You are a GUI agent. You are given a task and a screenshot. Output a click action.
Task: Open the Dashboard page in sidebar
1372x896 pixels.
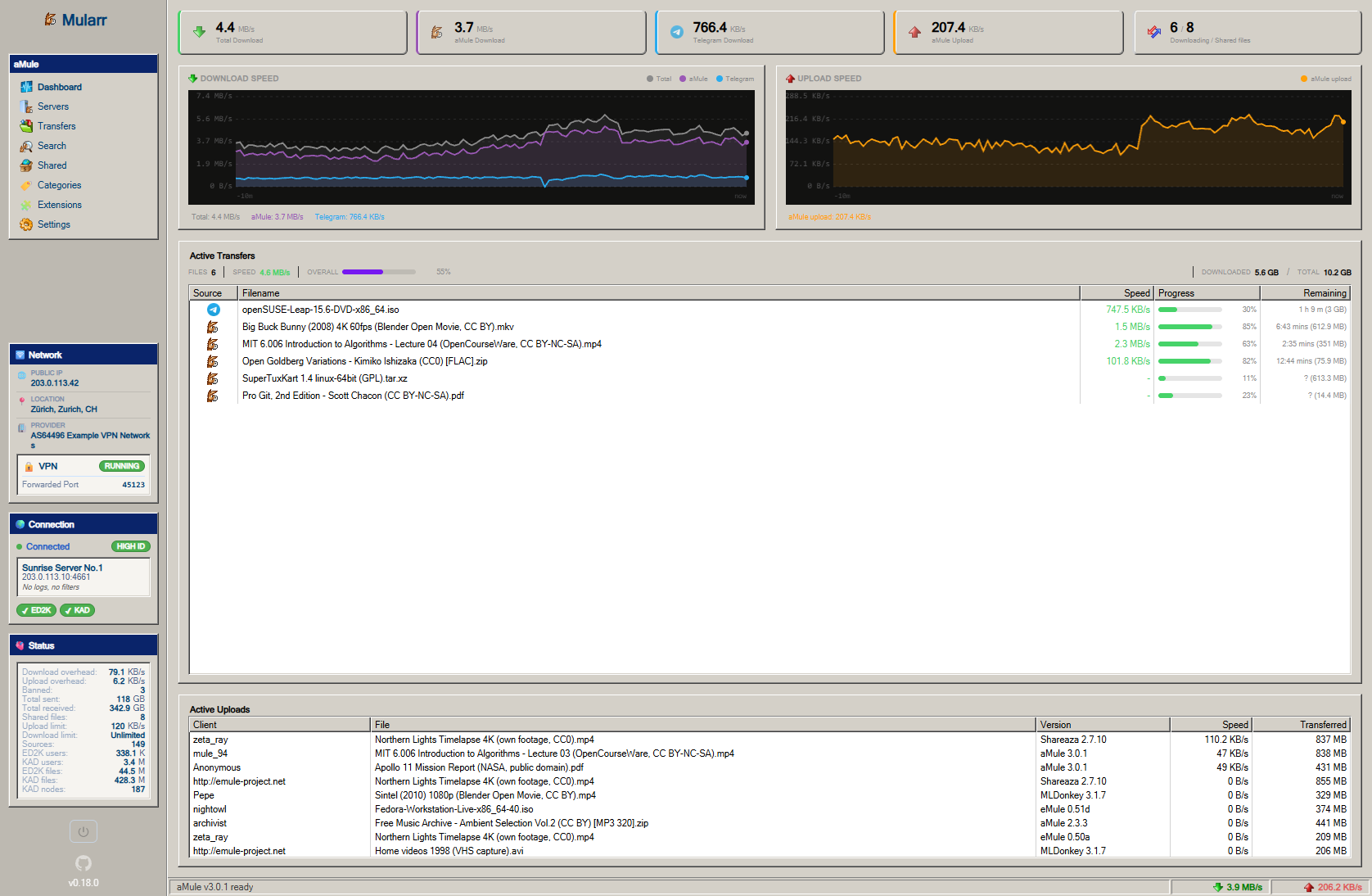[59, 87]
